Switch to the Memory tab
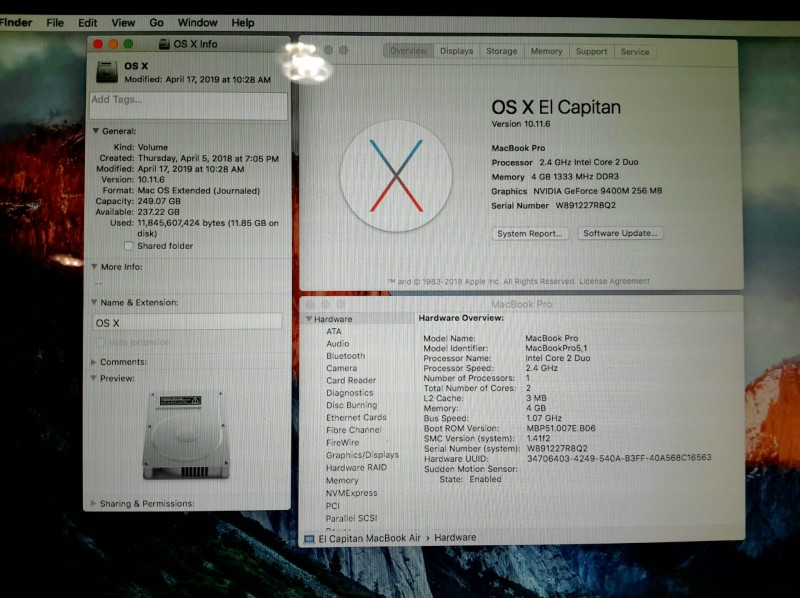Image resolution: width=800 pixels, height=598 pixels. 546,52
